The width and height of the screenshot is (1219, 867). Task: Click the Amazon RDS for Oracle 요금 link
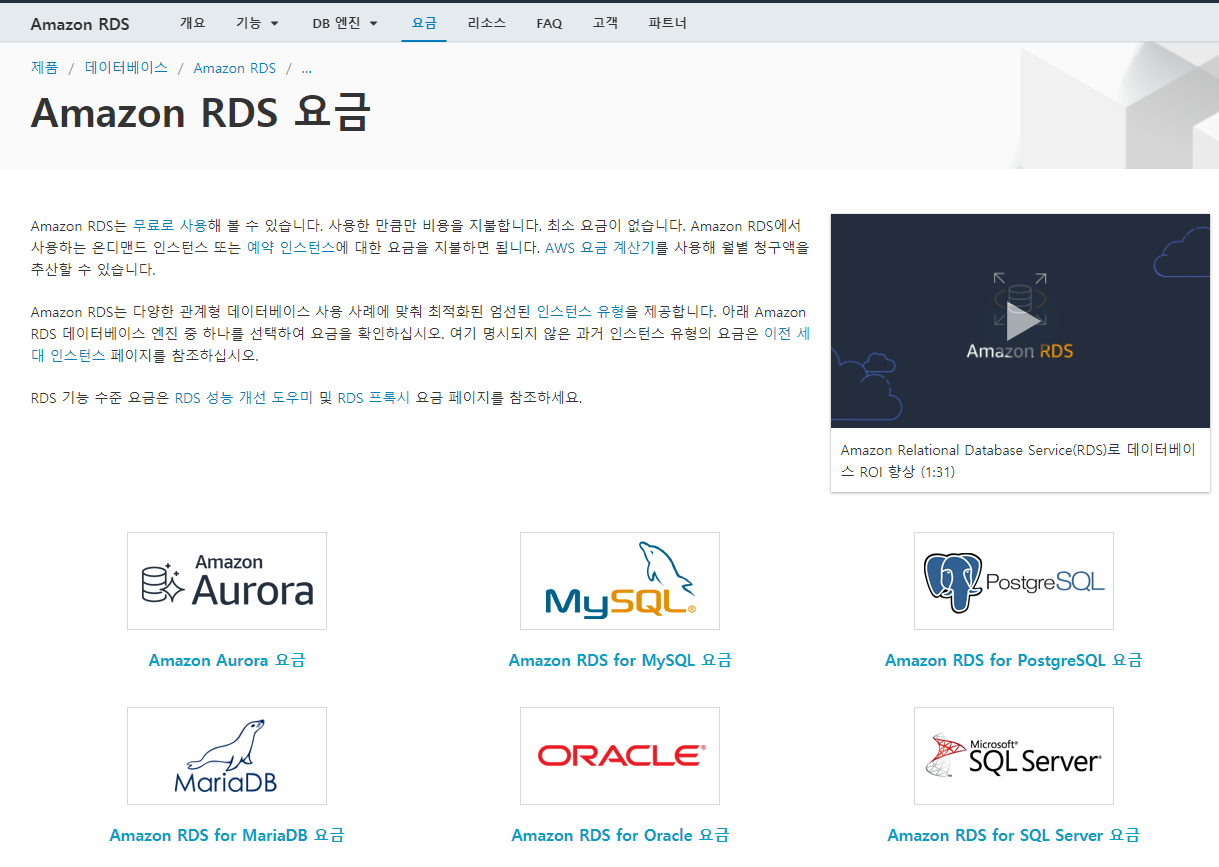point(620,835)
